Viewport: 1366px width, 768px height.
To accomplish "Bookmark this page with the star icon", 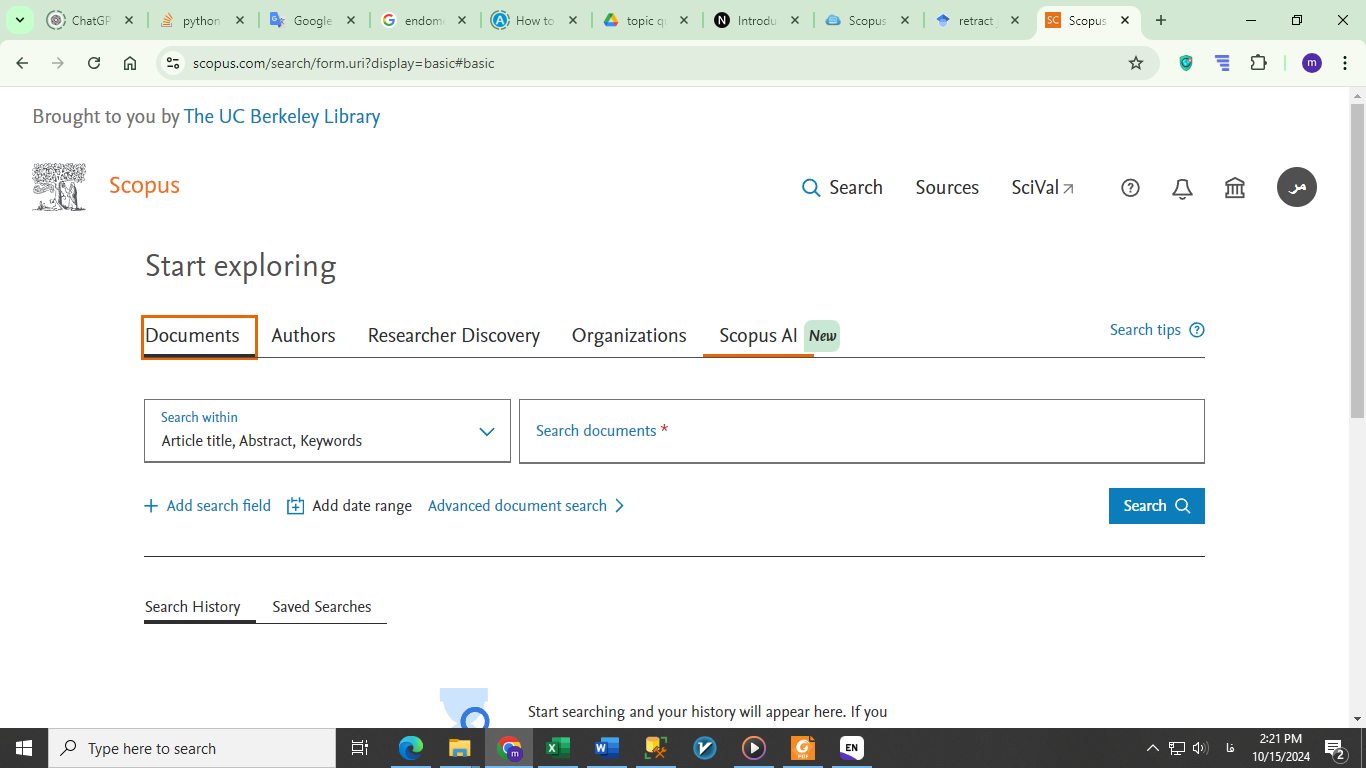I will tap(1136, 63).
